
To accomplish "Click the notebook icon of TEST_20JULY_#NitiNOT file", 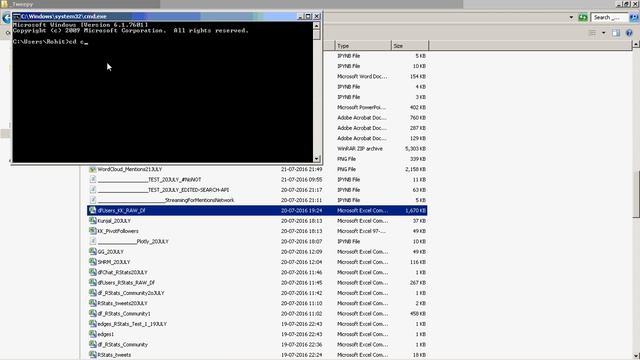I will pyautogui.click(x=93, y=179).
